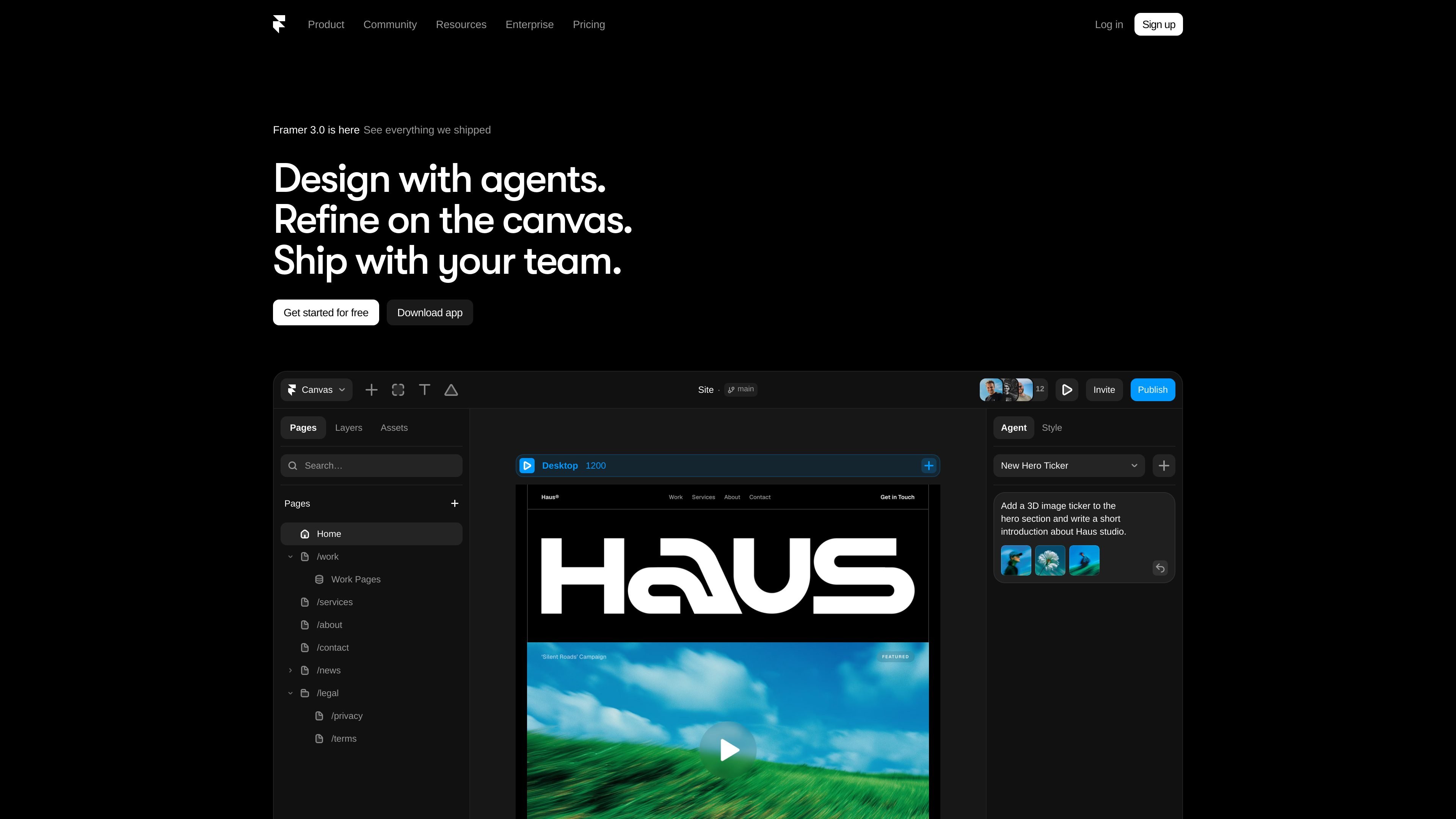Click the page icon beside /about
Viewport: 1456px width, 819px height.
304,625
